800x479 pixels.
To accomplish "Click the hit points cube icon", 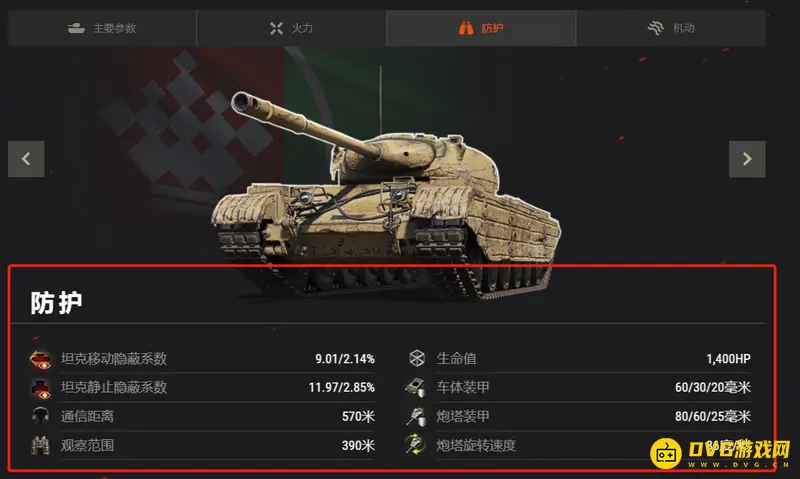I will tap(417, 358).
